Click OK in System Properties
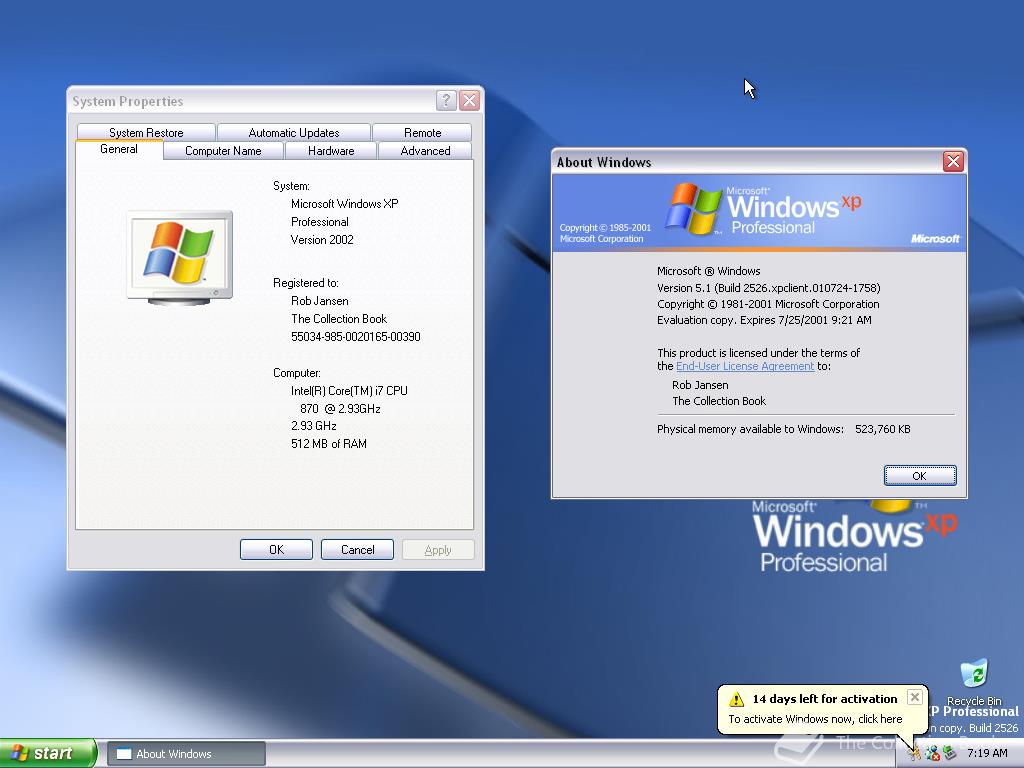This screenshot has width=1024, height=768. pyautogui.click(x=276, y=550)
